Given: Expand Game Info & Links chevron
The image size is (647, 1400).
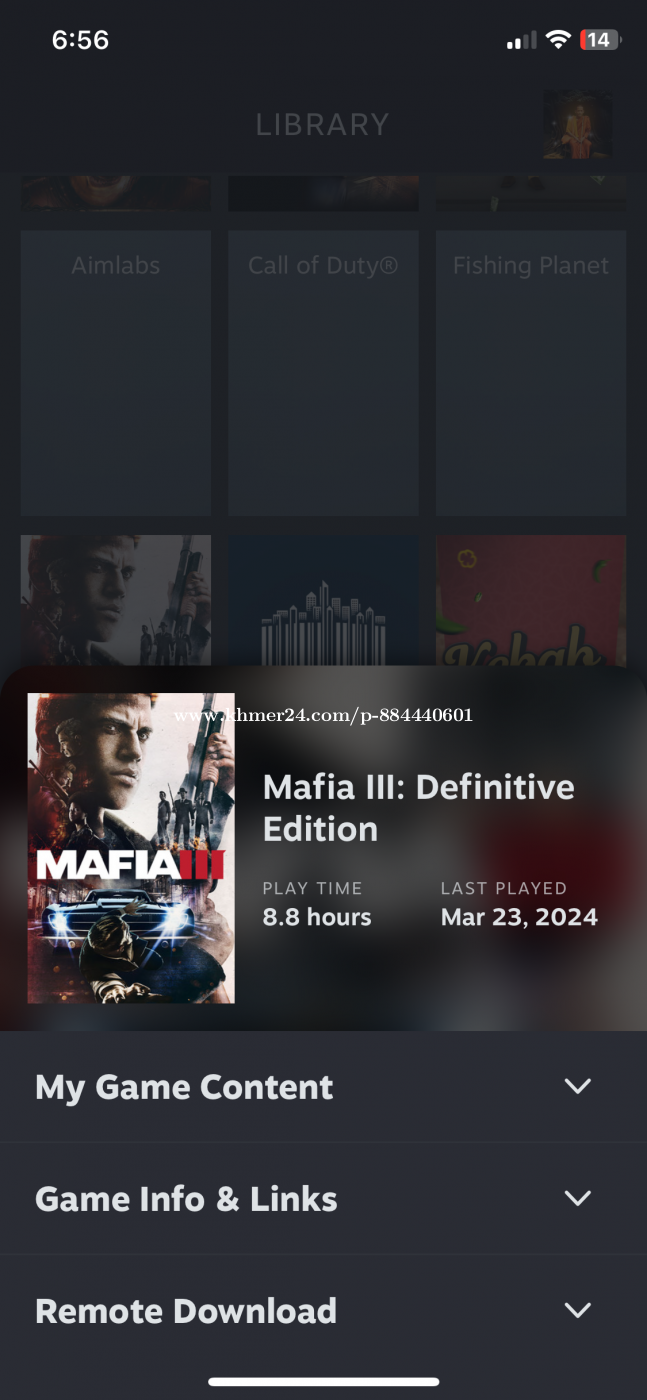Looking at the screenshot, I should [578, 1198].
